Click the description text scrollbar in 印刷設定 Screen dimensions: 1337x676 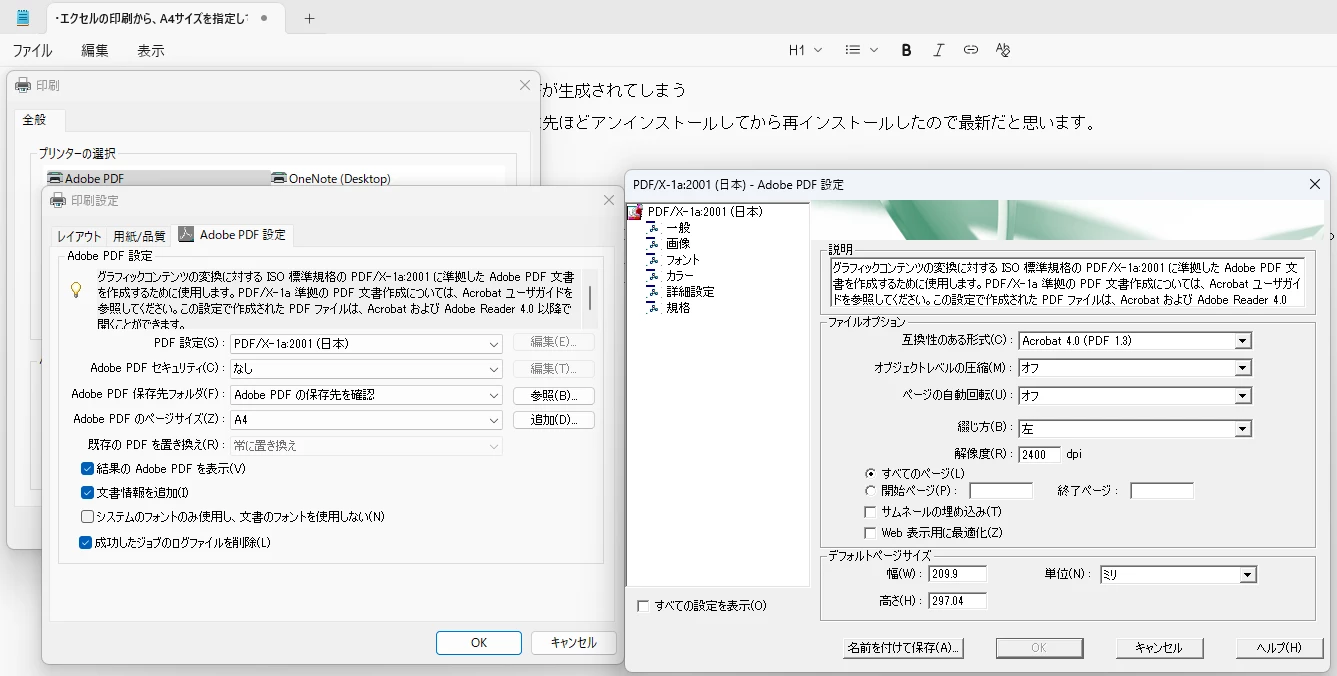591,299
